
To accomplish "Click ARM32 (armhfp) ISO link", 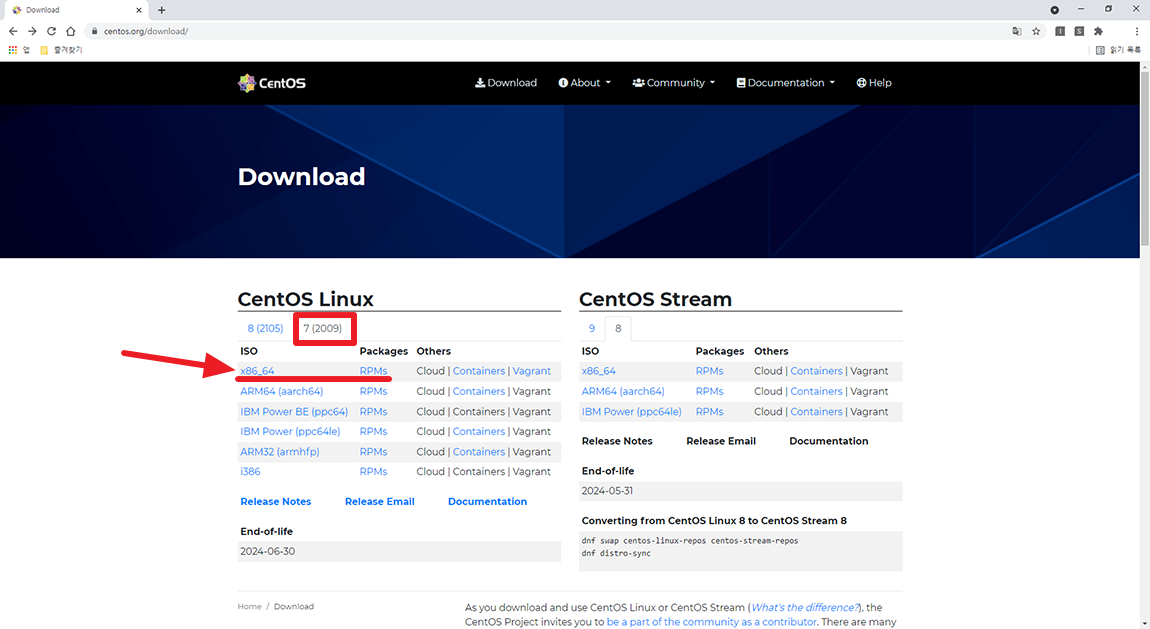I will [279, 452].
